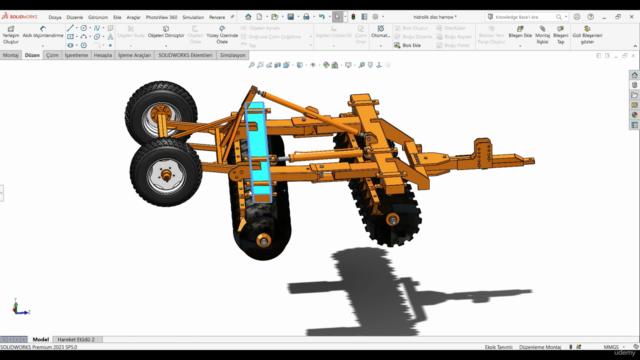Open the Design Library task pane tab
Screen dimensions: 640x360
(x=634, y=85)
